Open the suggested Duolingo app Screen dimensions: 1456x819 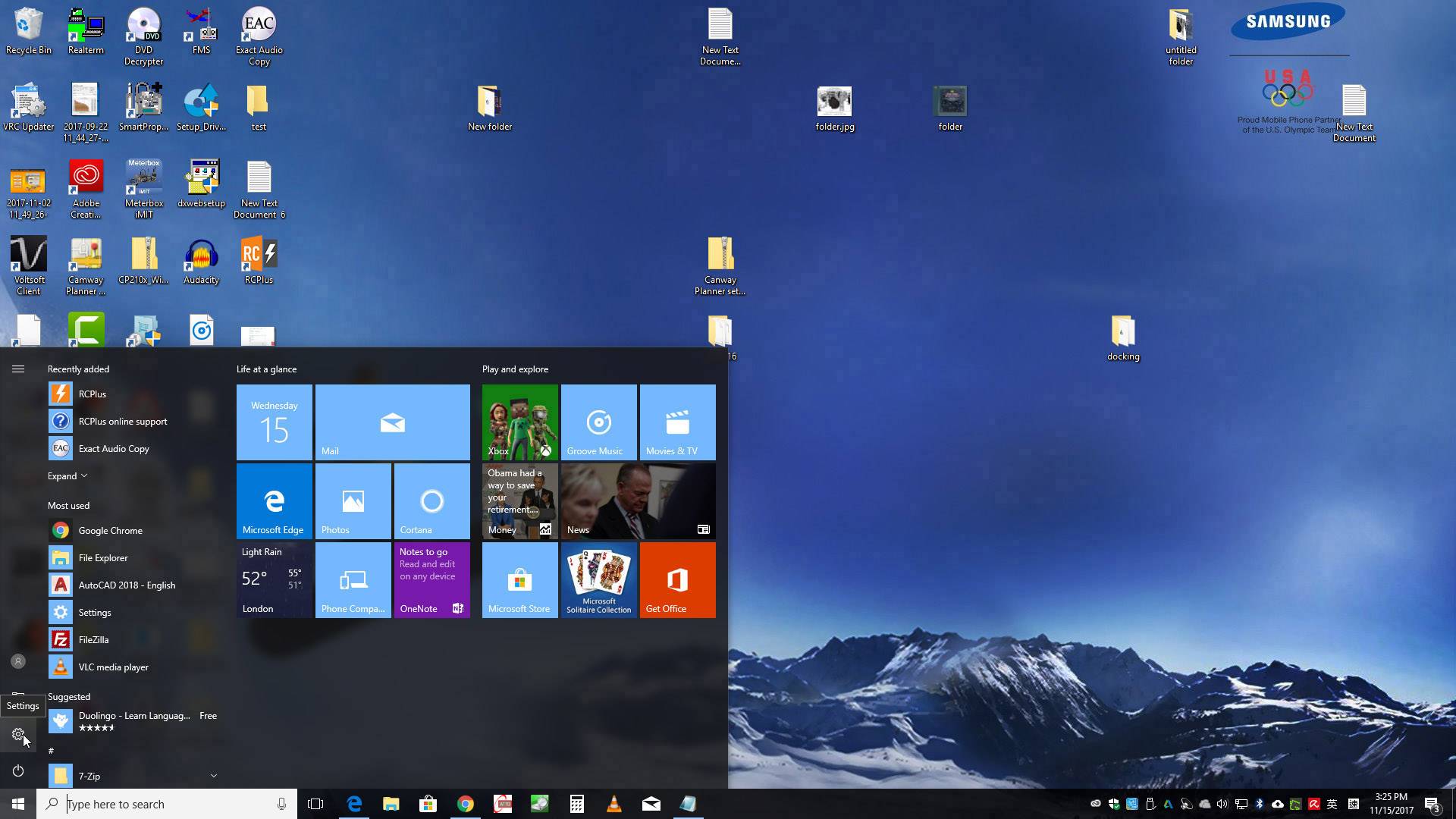[134, 715]
